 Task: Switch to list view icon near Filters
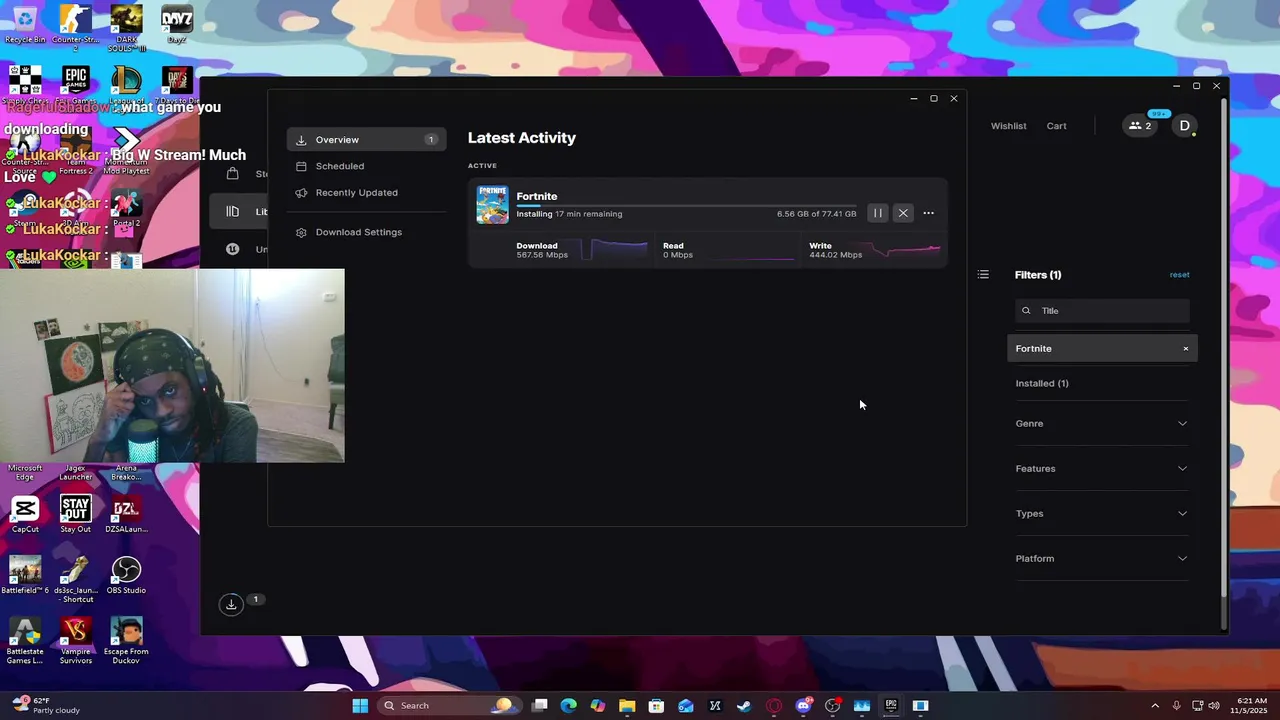coord(983,275)
